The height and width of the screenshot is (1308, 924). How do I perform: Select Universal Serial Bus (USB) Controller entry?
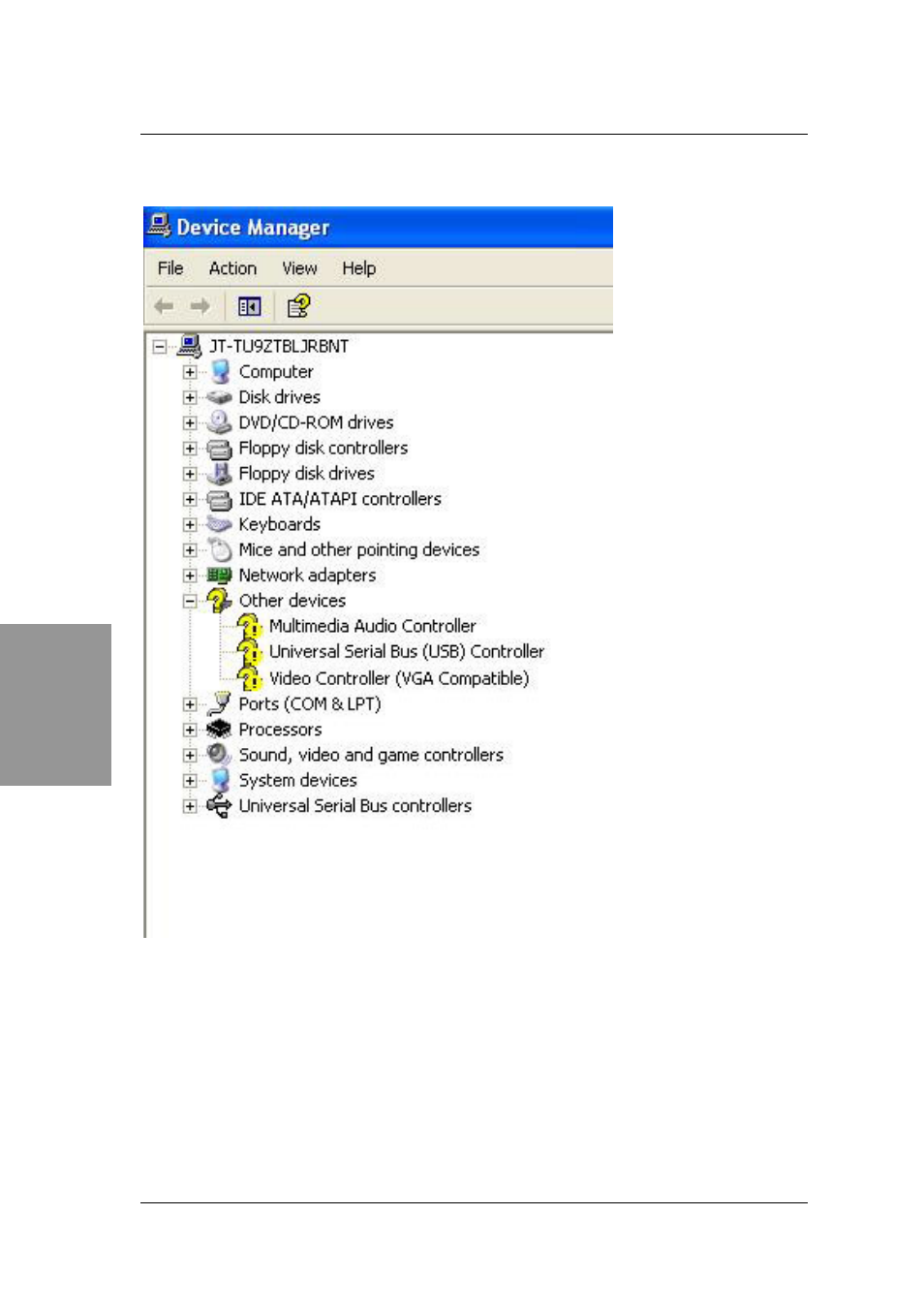pos(407,651)
